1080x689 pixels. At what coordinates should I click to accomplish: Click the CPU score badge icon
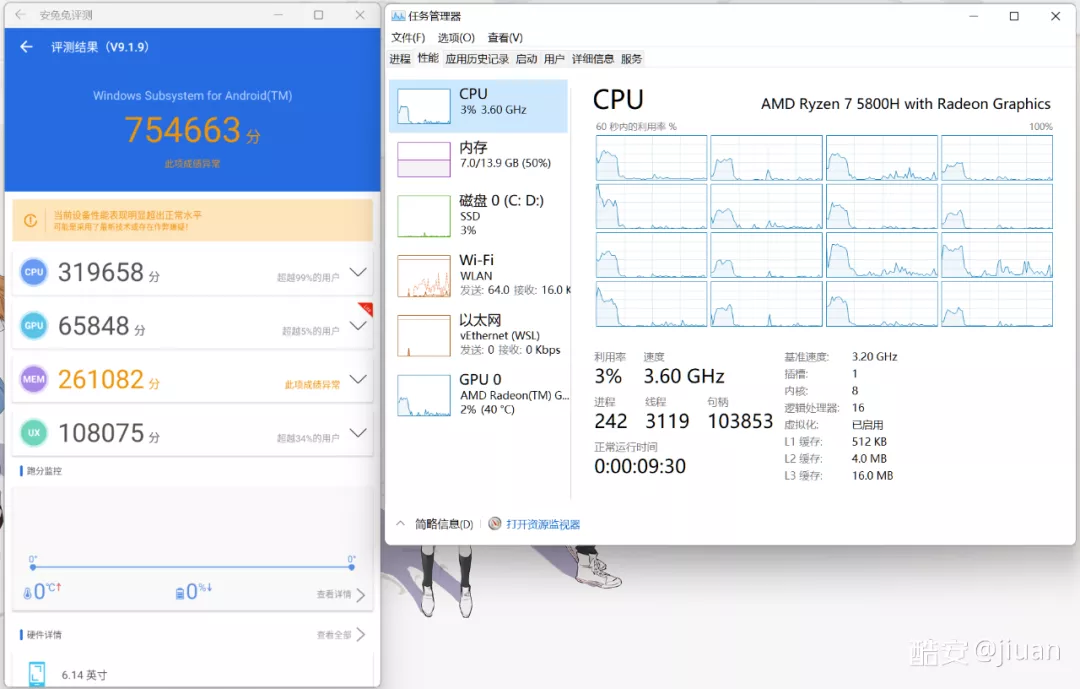coord(34,272)
